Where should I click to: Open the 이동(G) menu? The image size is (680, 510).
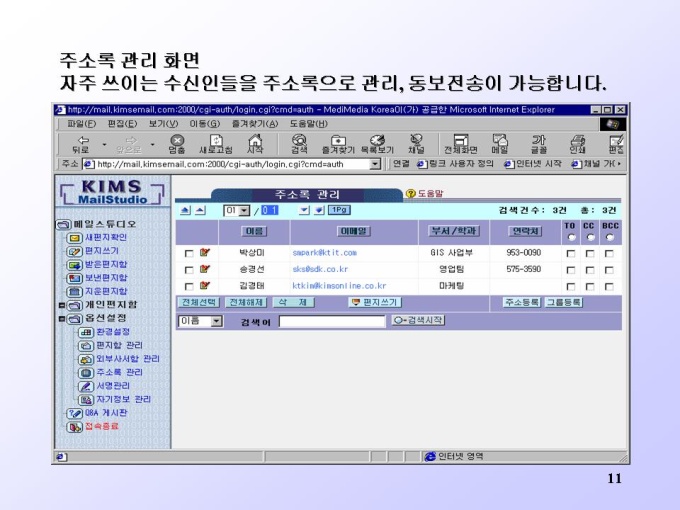[x=204, y=124]
